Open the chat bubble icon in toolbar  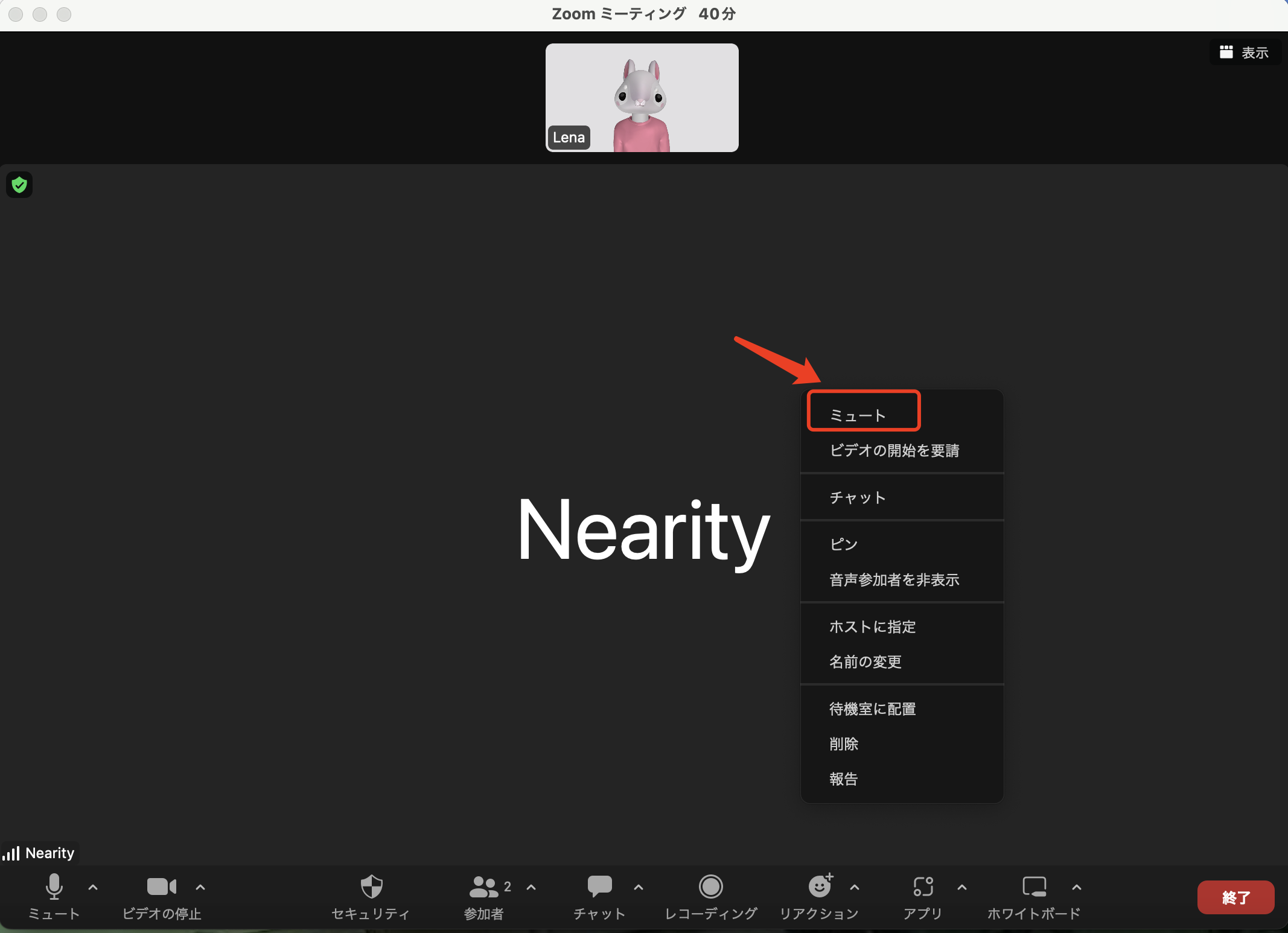click(599, 887)
